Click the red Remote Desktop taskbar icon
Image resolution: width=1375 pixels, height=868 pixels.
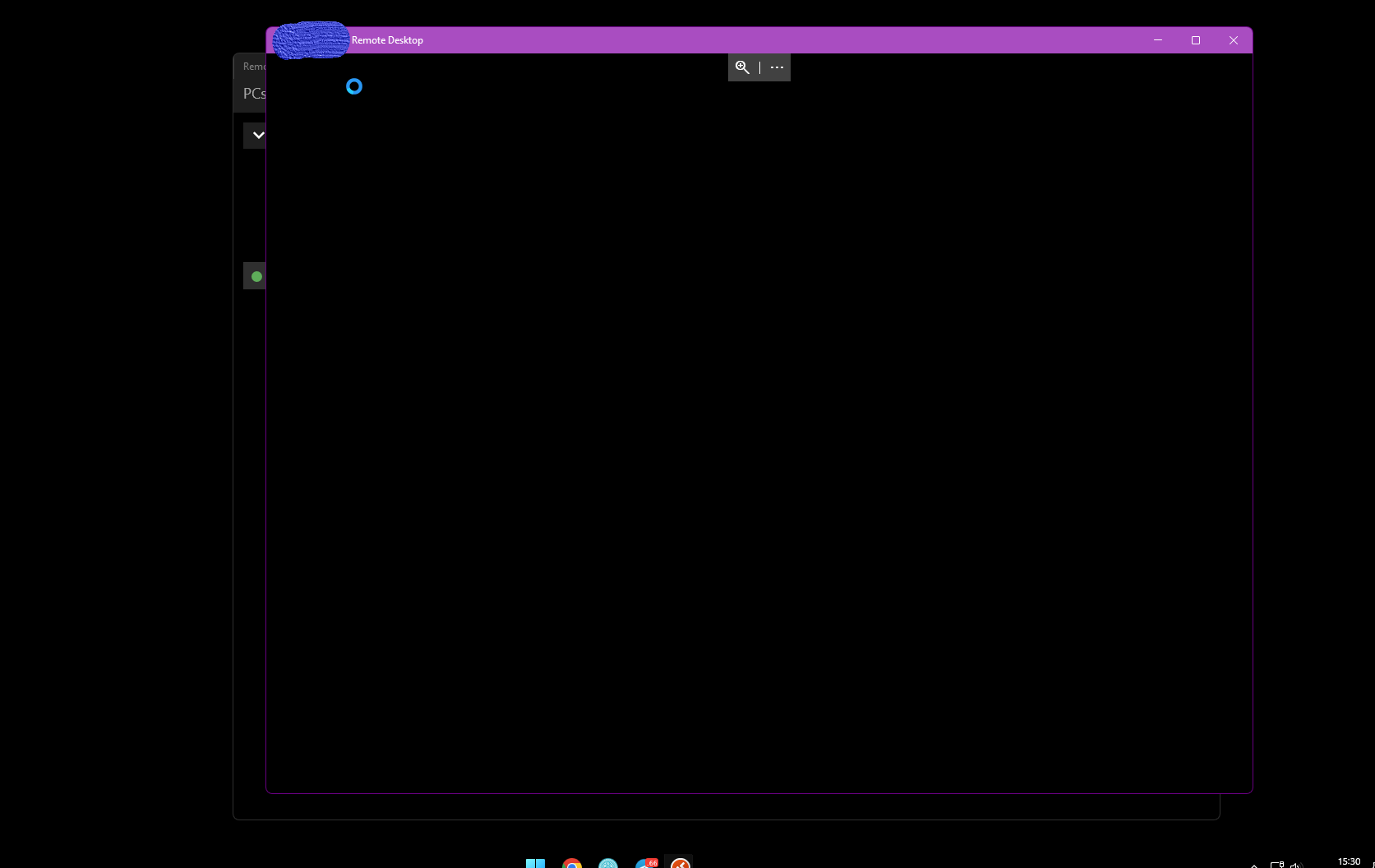pyautogui.click(x=681, y=863)
